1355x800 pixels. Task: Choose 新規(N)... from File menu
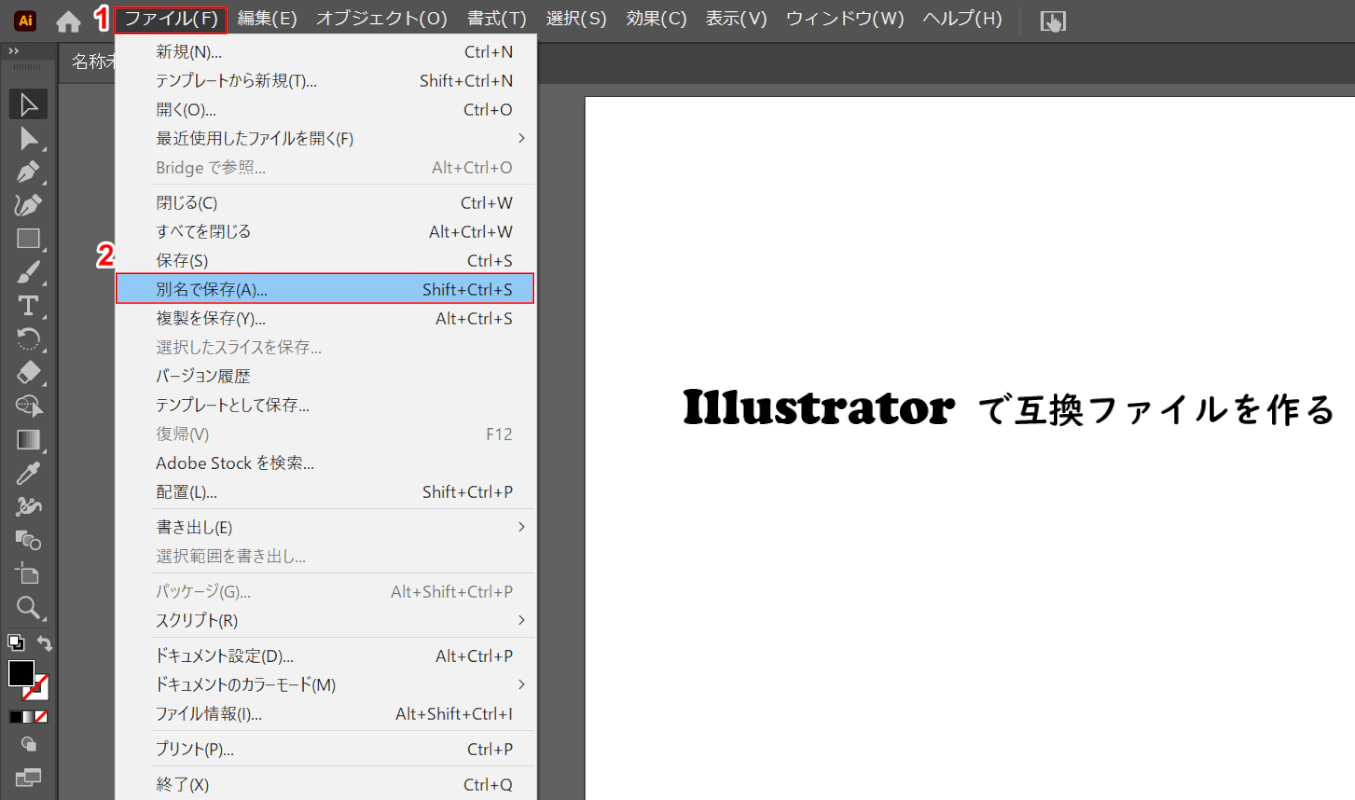[x=325, y=52]
